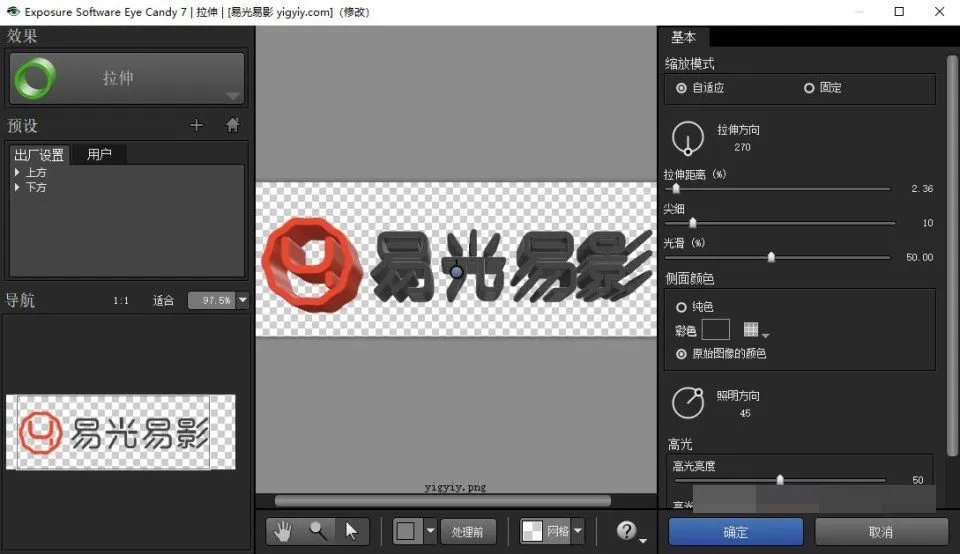Select the 固定 scale mode radio
The width and height of the screenshot is (960, 554).
[x=809, y=88]
